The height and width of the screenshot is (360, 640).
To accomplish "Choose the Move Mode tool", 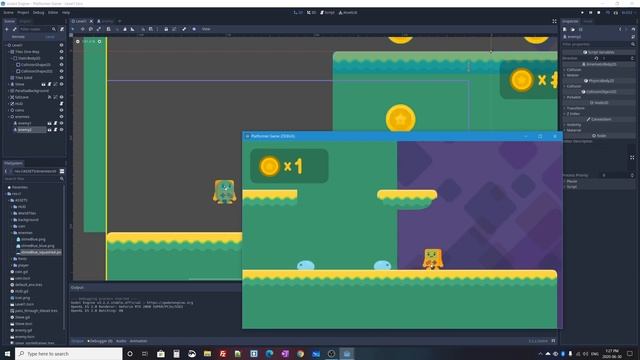I will pos(82,29).
